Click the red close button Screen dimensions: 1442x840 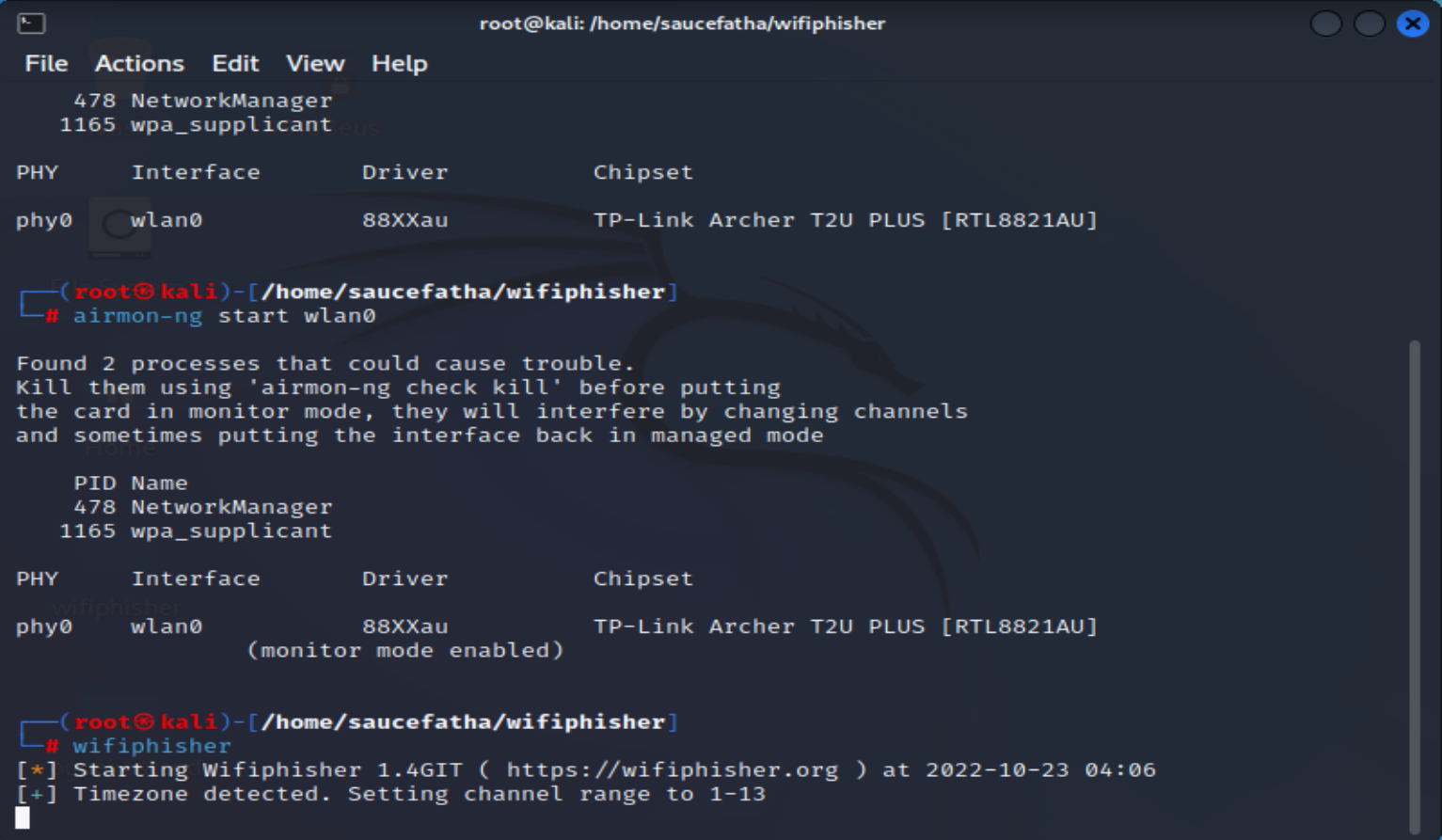(1413, 24)
